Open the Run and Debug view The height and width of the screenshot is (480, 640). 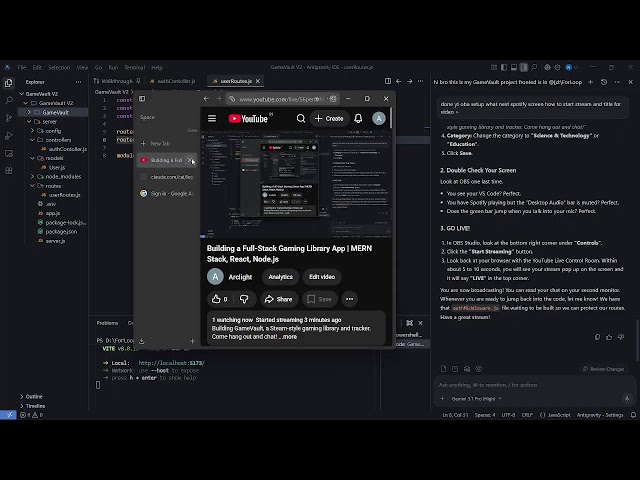click(9, 136)
